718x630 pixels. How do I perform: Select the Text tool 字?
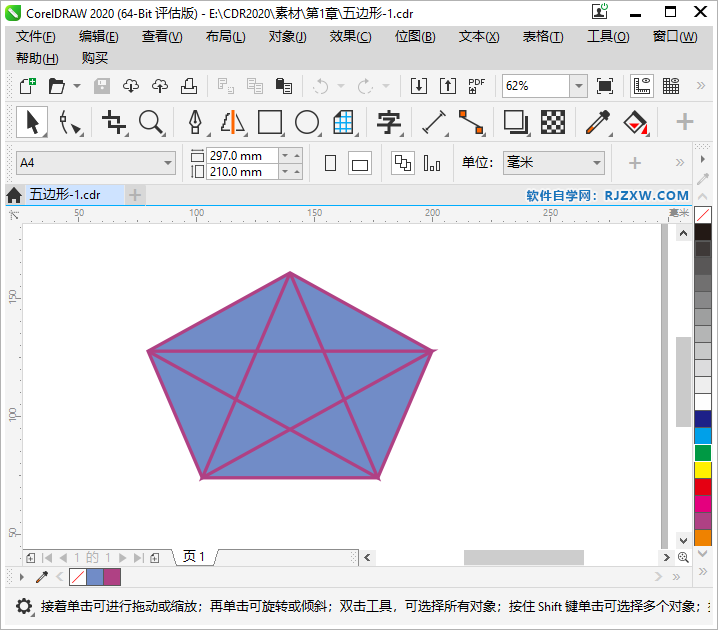[x=388, y=122]
